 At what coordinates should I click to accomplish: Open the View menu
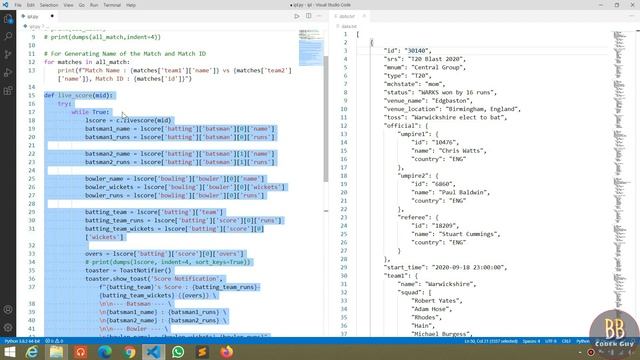pyautogui.click(x=68, y=5)
